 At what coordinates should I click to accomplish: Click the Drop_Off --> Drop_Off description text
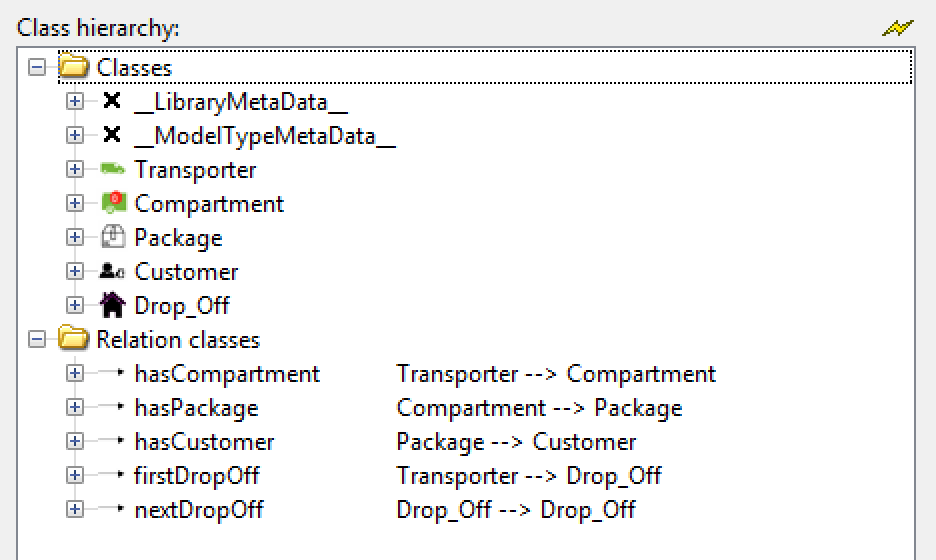tap(516, 510)
